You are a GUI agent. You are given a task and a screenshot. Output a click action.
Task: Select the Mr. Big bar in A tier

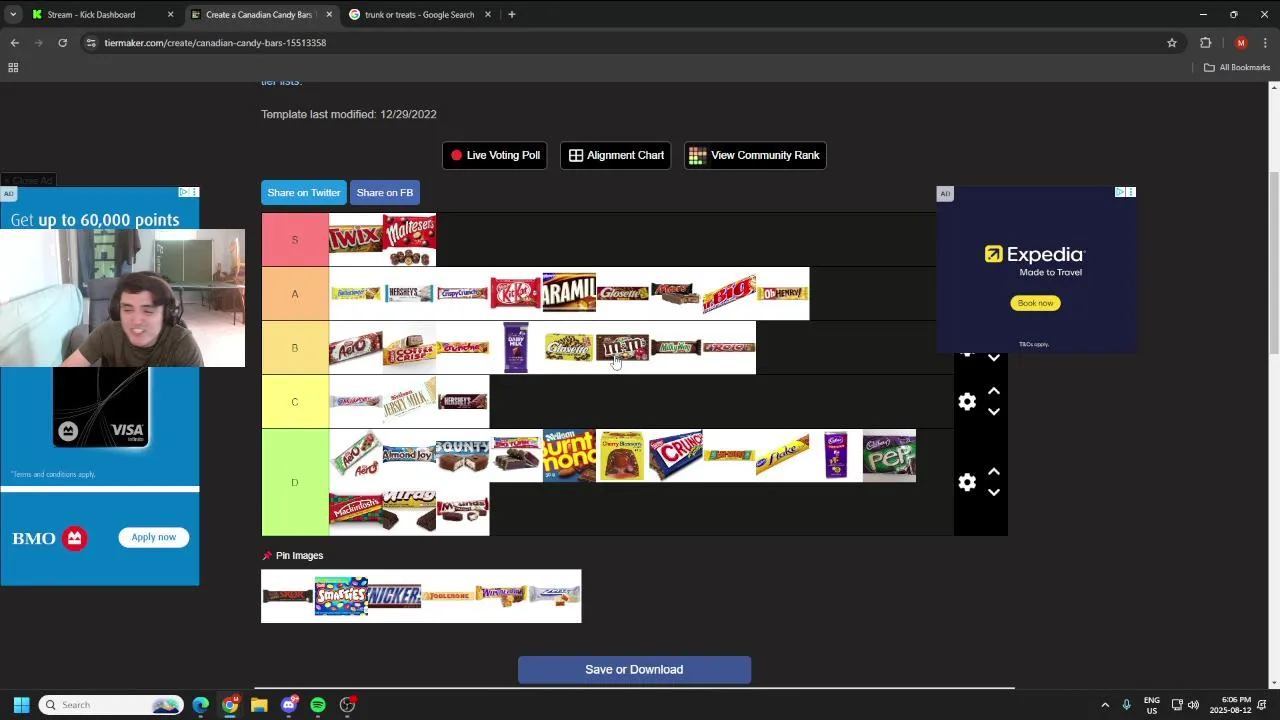(x=729, y=293)
